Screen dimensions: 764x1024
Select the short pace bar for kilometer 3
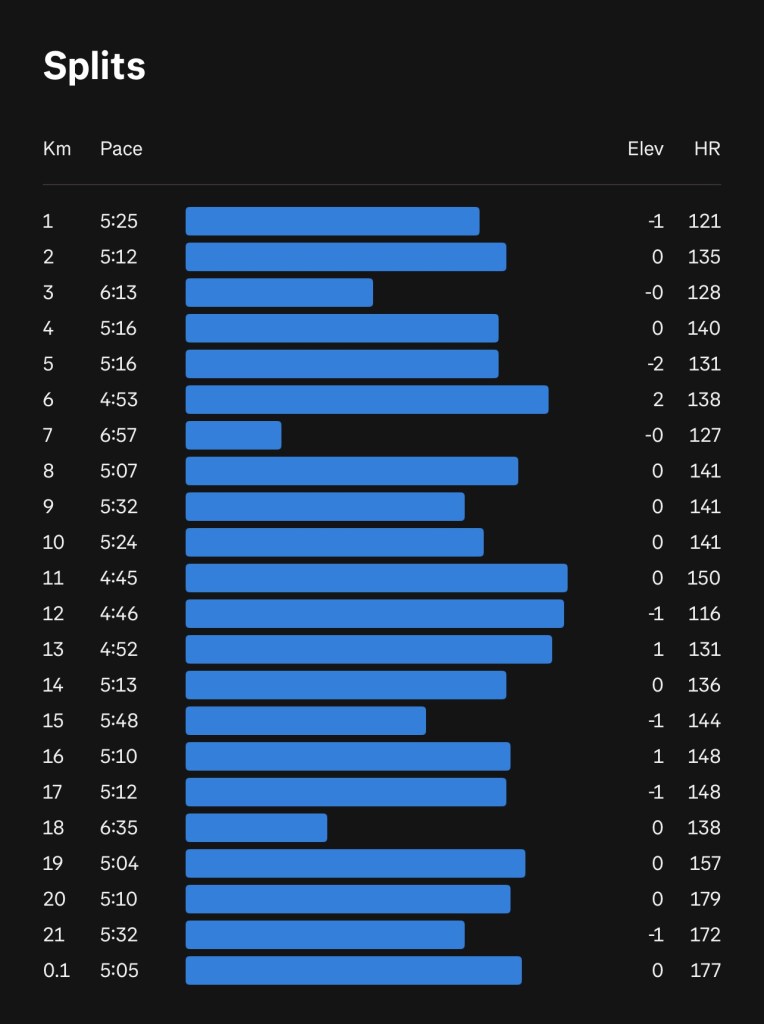click(279, 293)
